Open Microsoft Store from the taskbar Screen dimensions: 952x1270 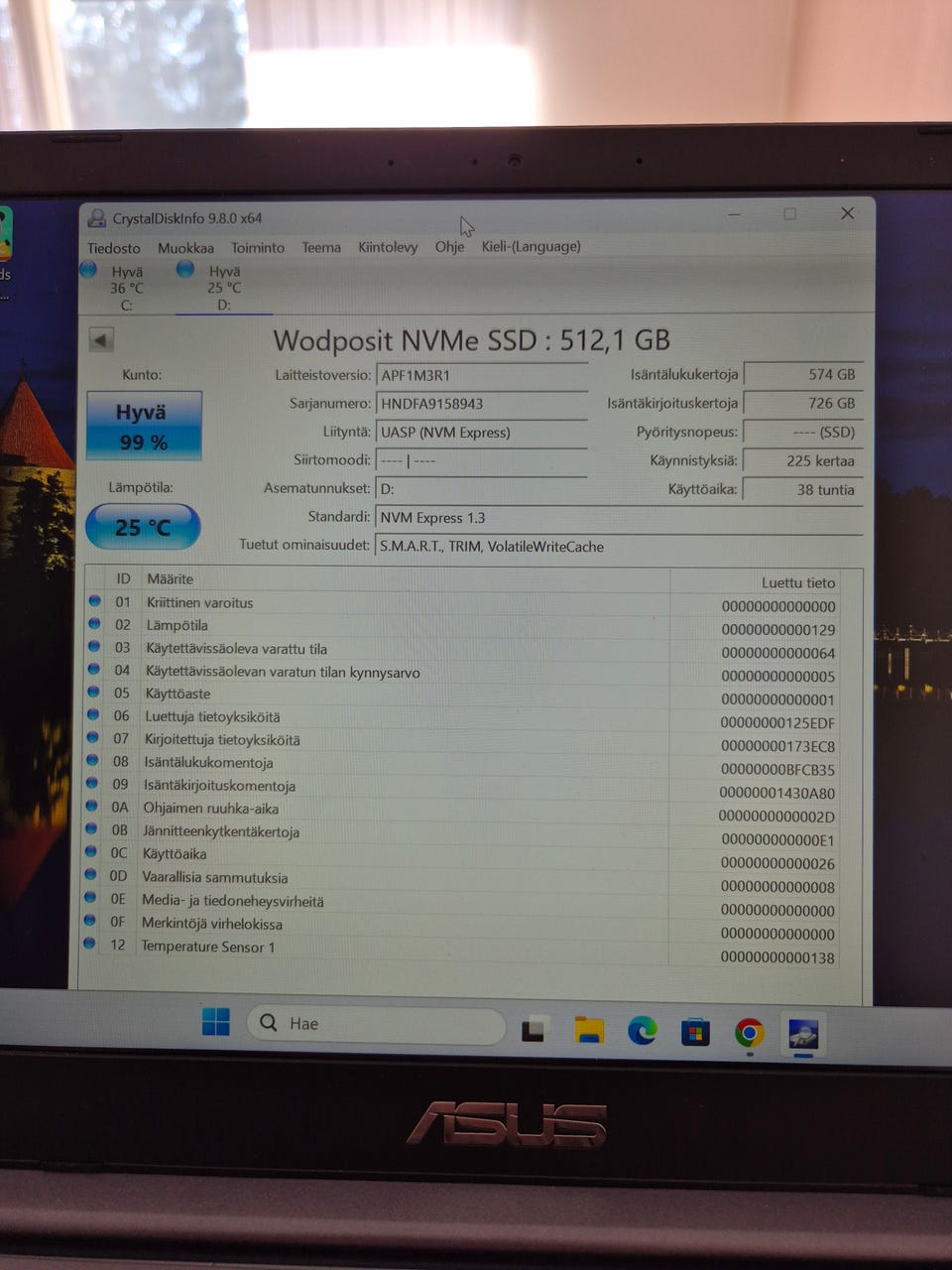tap(695, 1033)
